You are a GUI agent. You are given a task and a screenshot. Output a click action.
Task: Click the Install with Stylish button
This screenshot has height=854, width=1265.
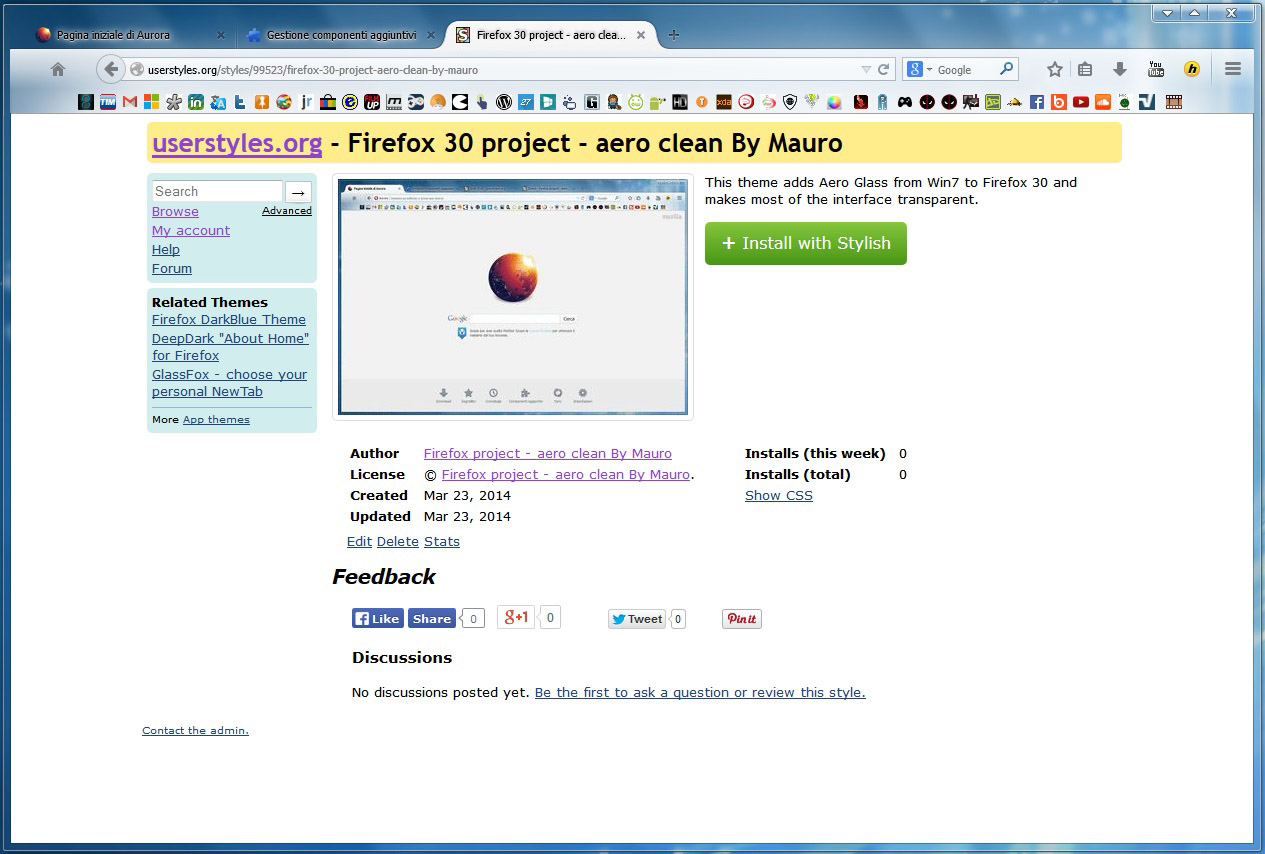tap(806, 243)
